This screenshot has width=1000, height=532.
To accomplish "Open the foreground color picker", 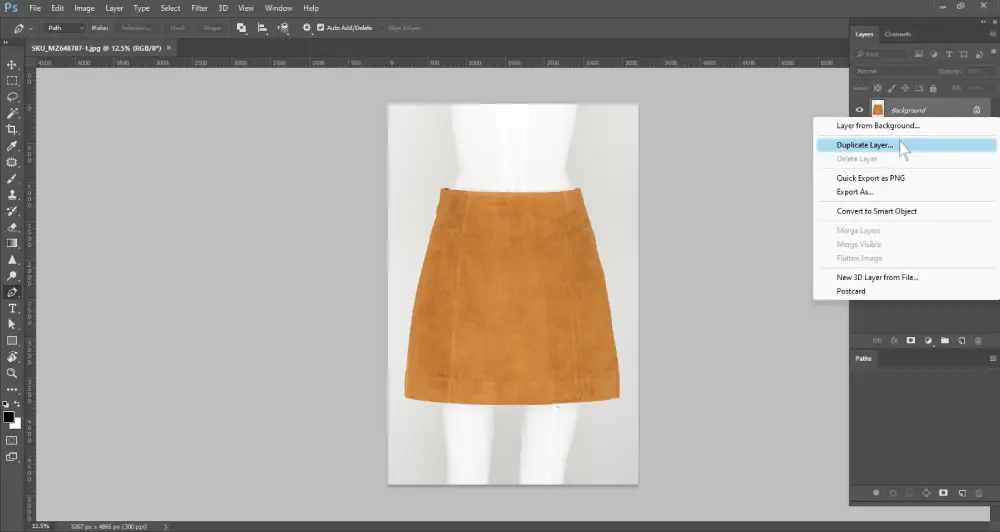I will (x=8, y=417).
